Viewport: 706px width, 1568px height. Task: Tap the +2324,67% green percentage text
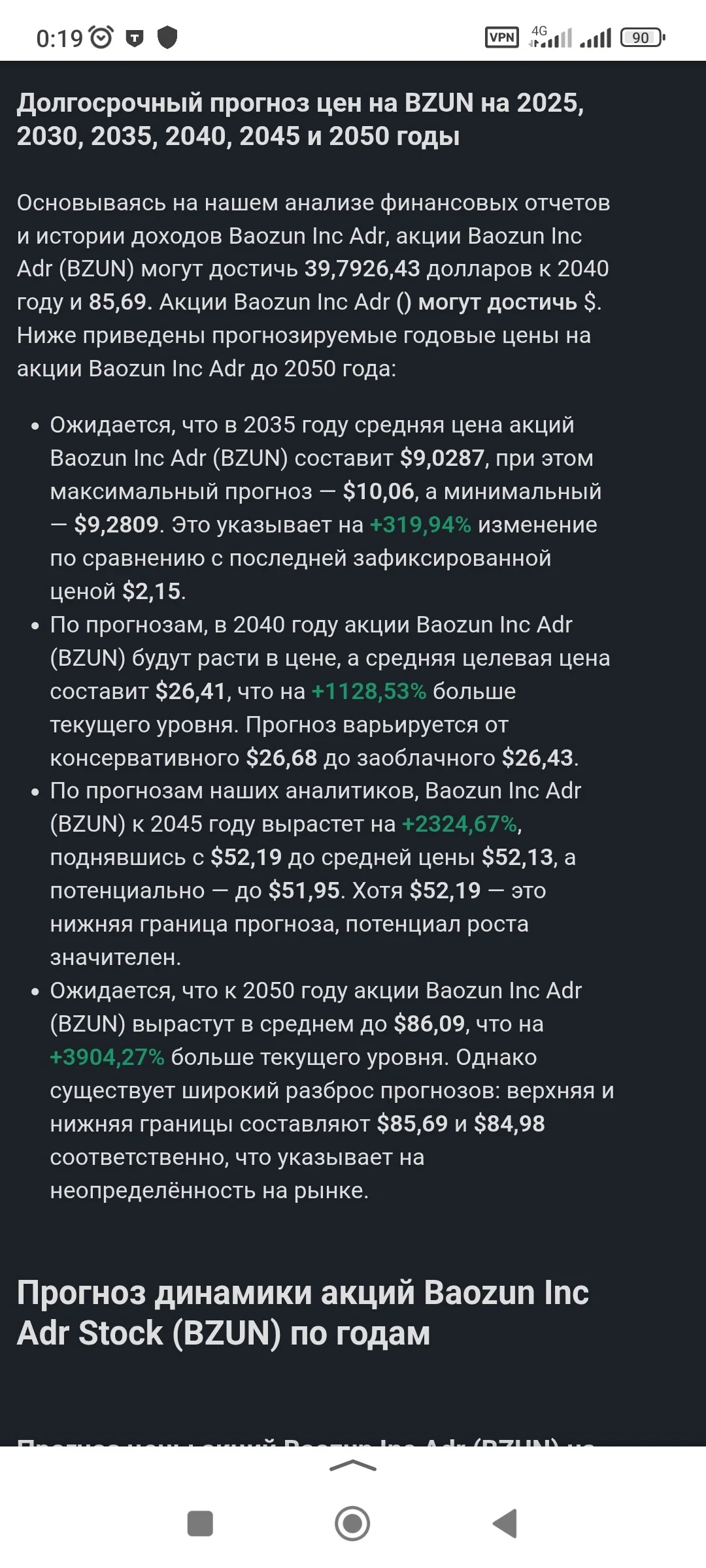[460, 824]
